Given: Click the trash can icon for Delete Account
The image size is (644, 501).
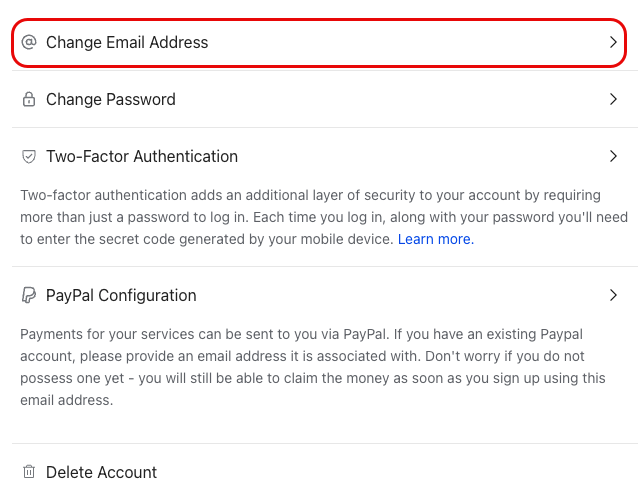Looking at the screenshot, I should point(29,472).
